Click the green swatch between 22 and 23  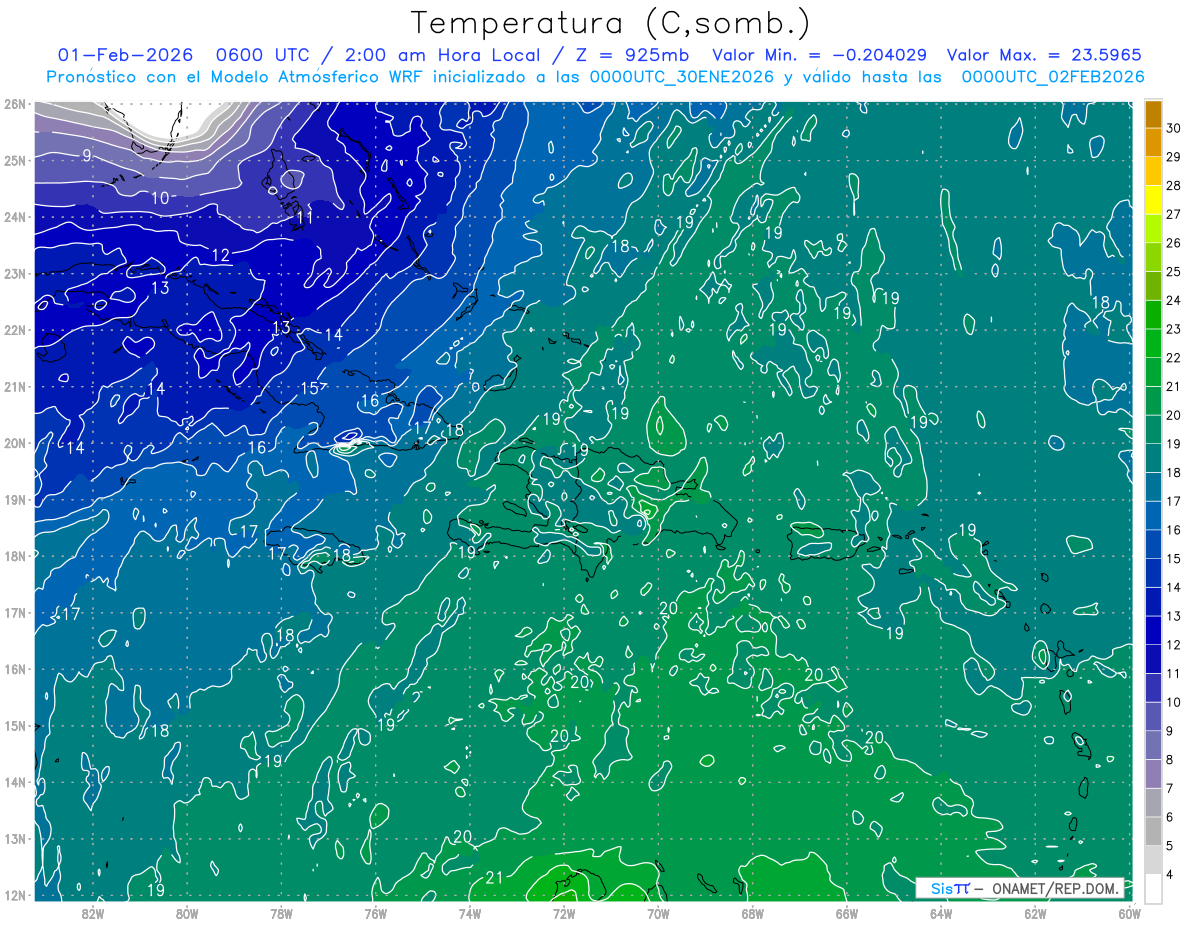[x=1153, y=343]
